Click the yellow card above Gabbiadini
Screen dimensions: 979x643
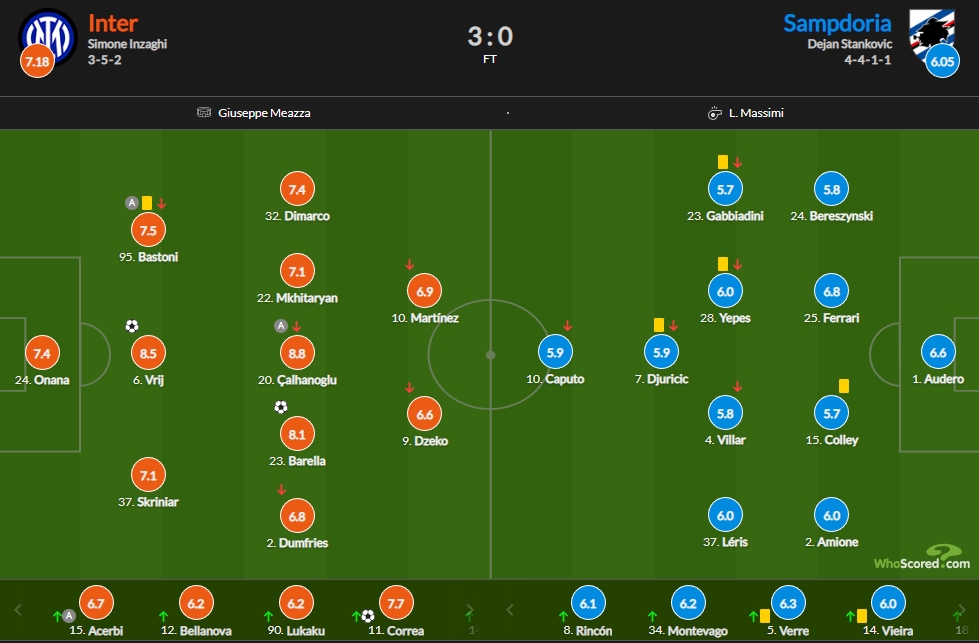click(x=722, y=162)
